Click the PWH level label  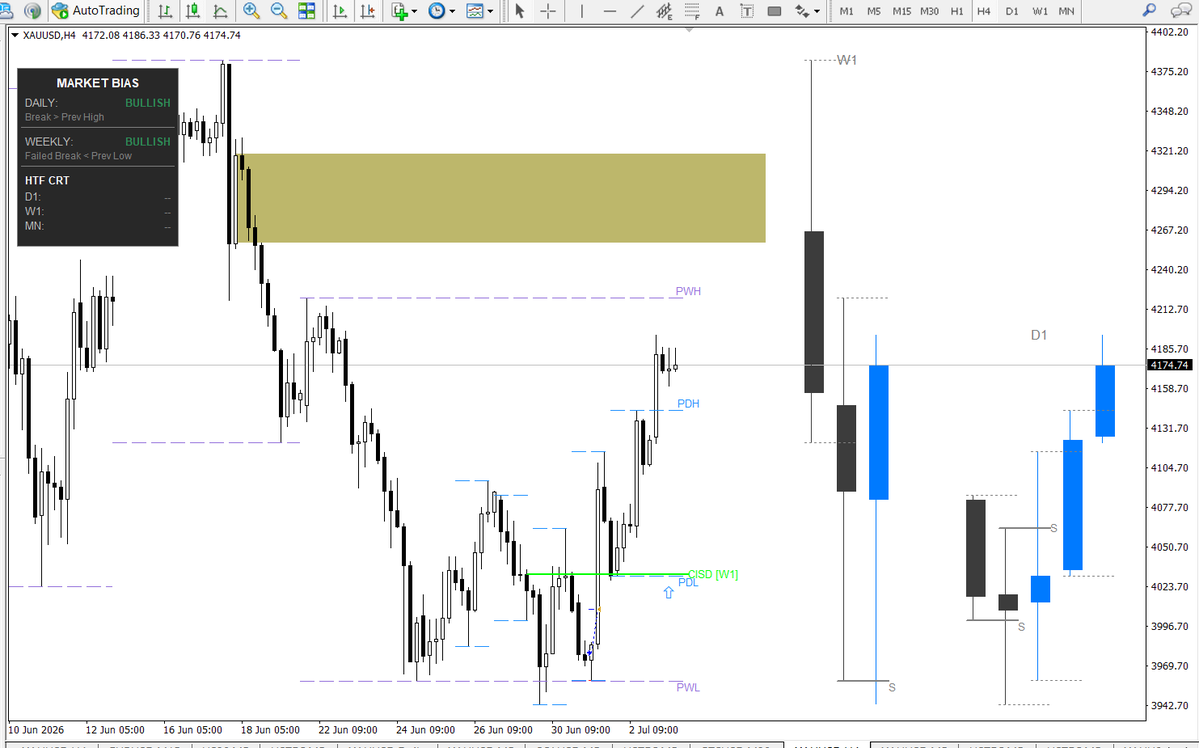click(x=687, y=291)
